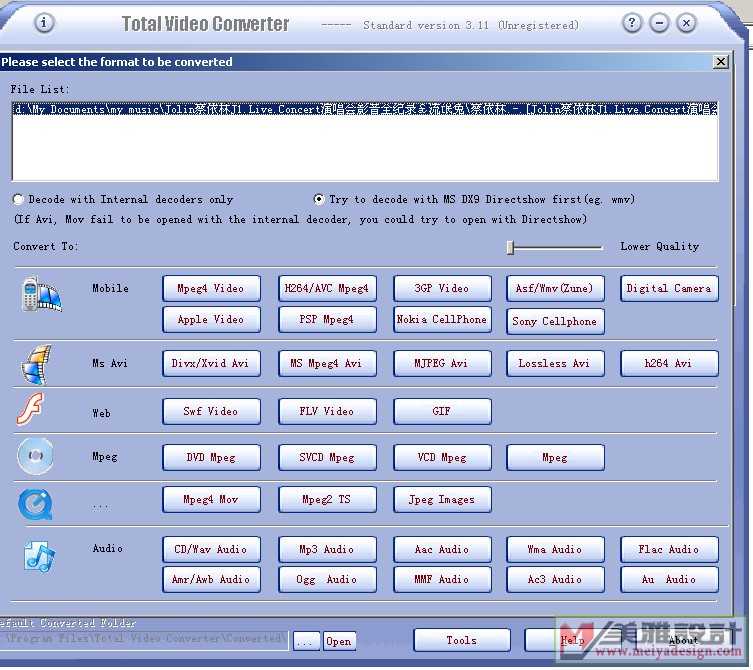Open help via question mark icon
The width and height of the screenshot is (753, 670).
click(x=632, y=23)
